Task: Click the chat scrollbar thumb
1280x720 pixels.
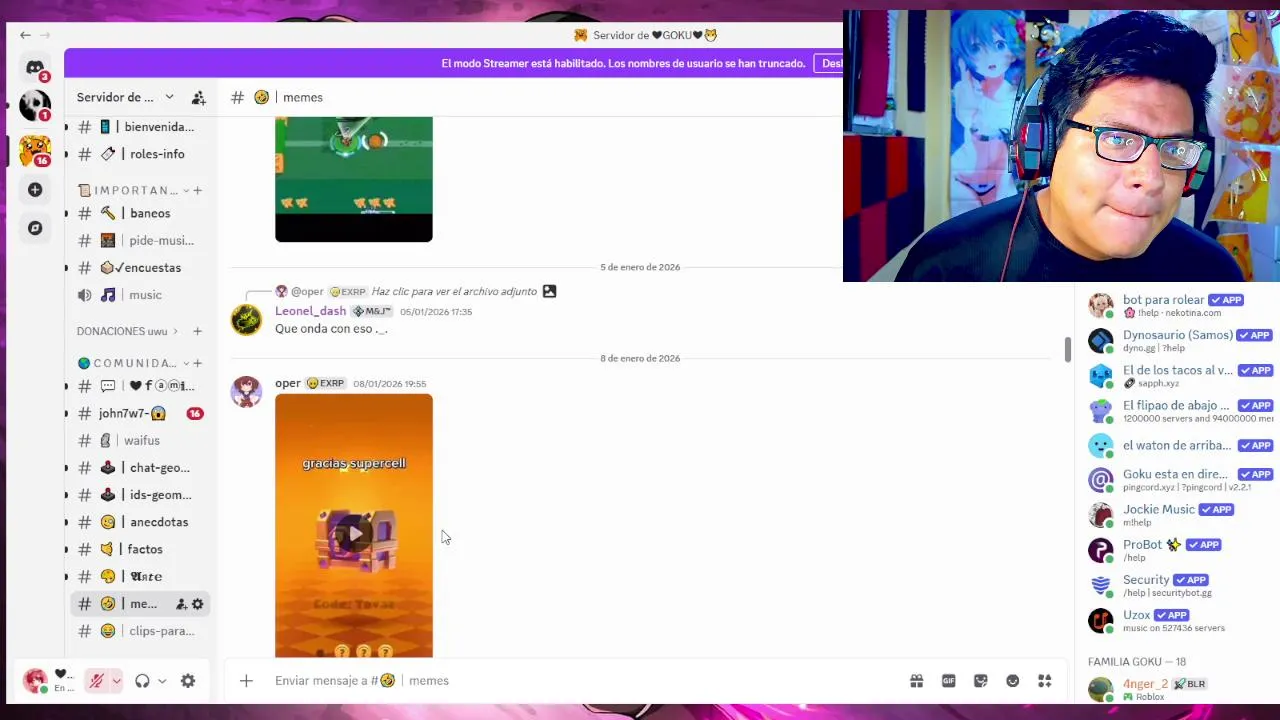Action: [1067, 349]
